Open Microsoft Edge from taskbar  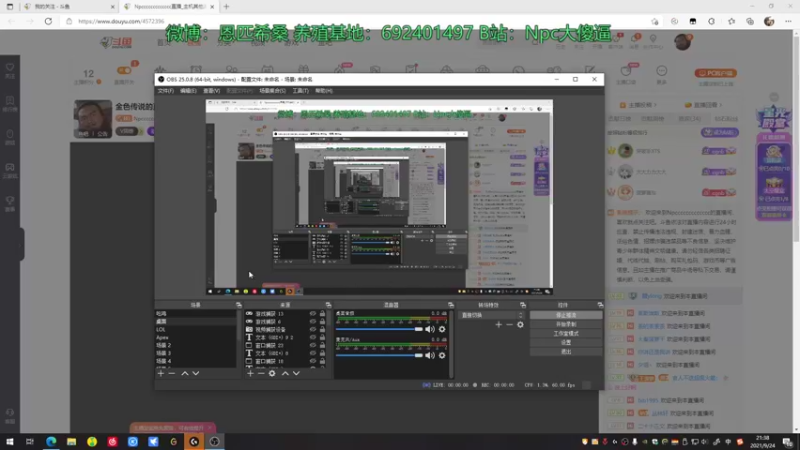(51, 442)
